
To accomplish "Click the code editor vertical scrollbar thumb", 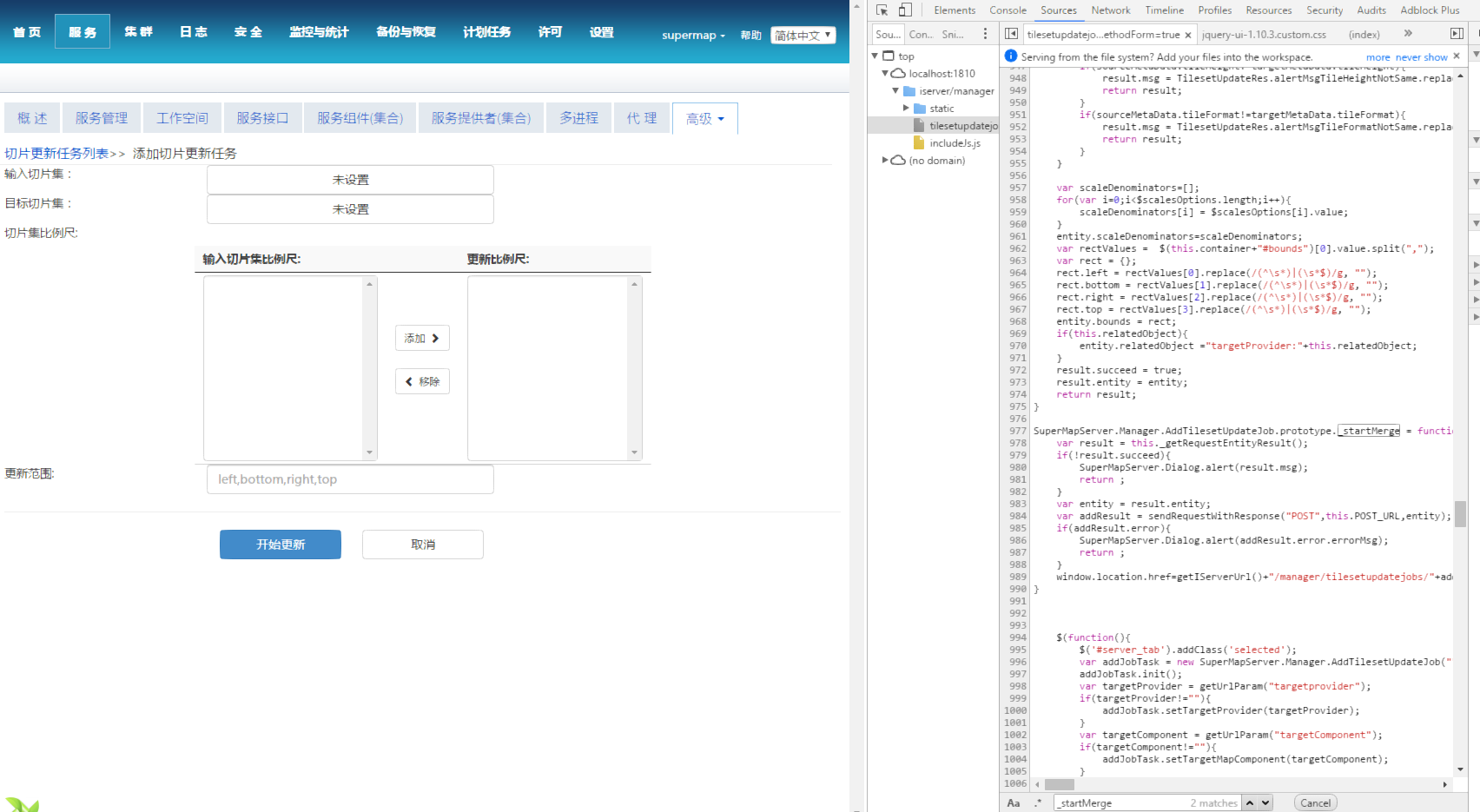I will click(1461, 514).
